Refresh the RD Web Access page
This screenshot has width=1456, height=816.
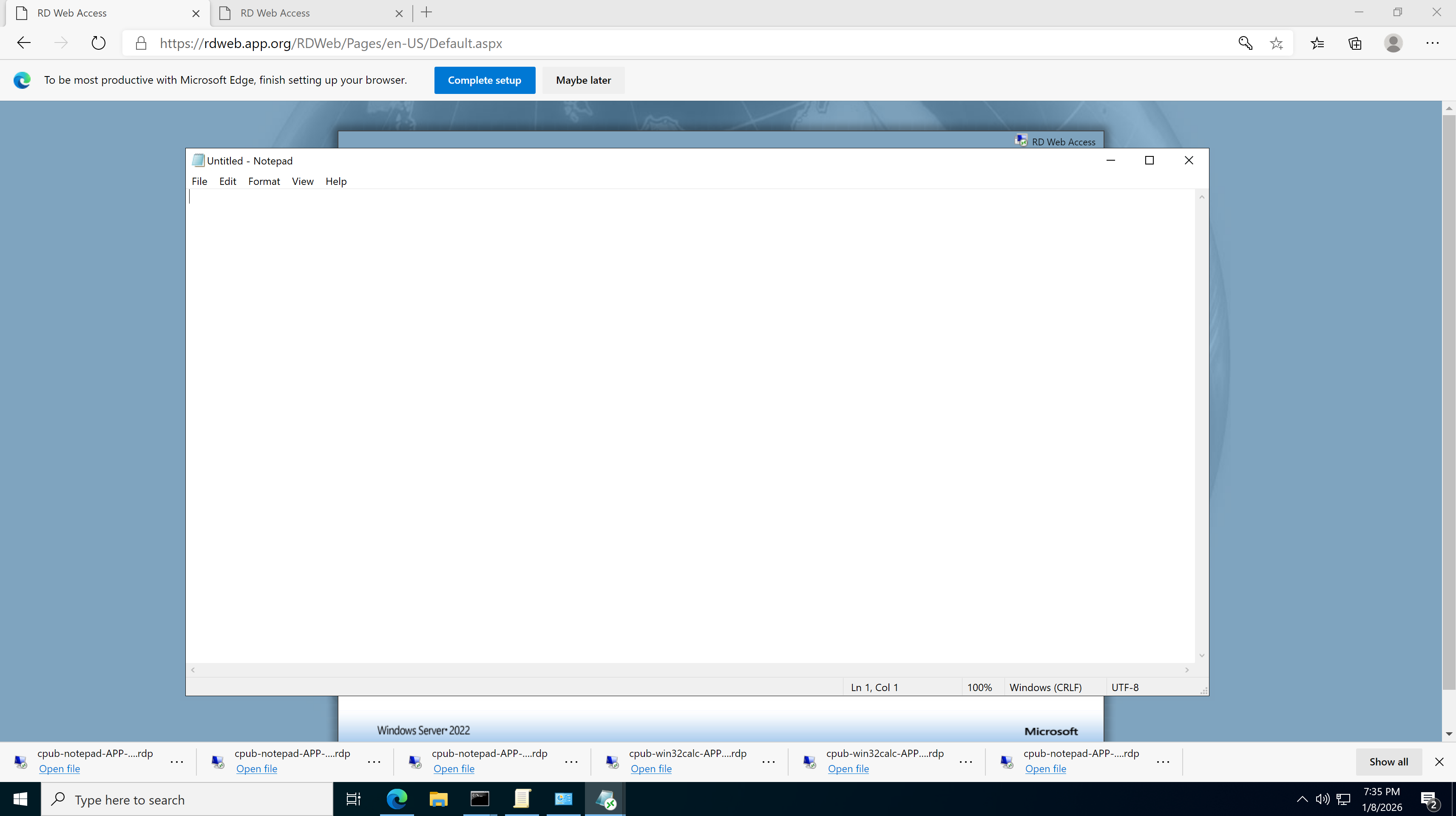(98, 43)
